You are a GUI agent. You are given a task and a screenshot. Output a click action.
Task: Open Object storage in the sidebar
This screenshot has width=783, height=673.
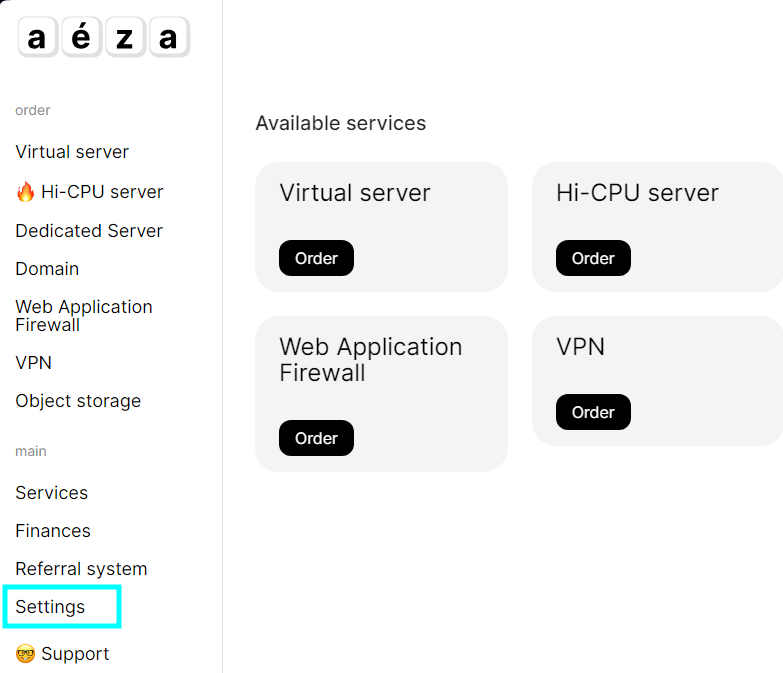click(x=78, y=401)
